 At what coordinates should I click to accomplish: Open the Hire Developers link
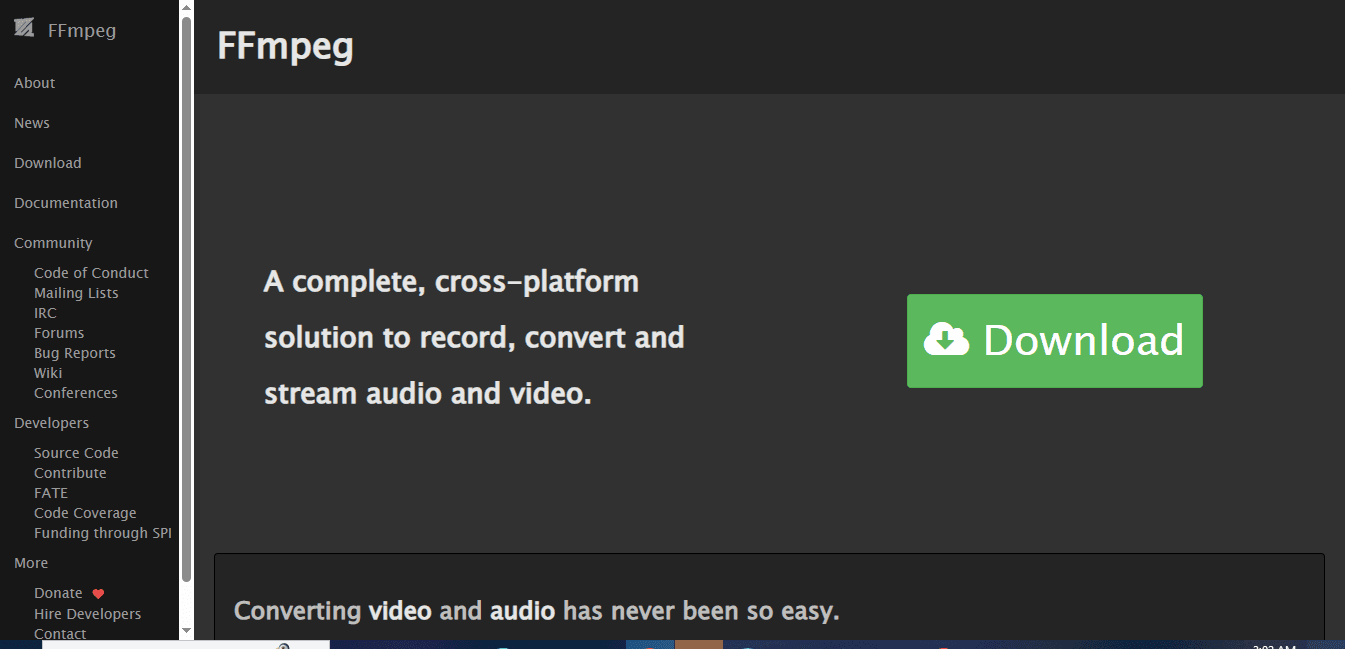pos(87,614)
